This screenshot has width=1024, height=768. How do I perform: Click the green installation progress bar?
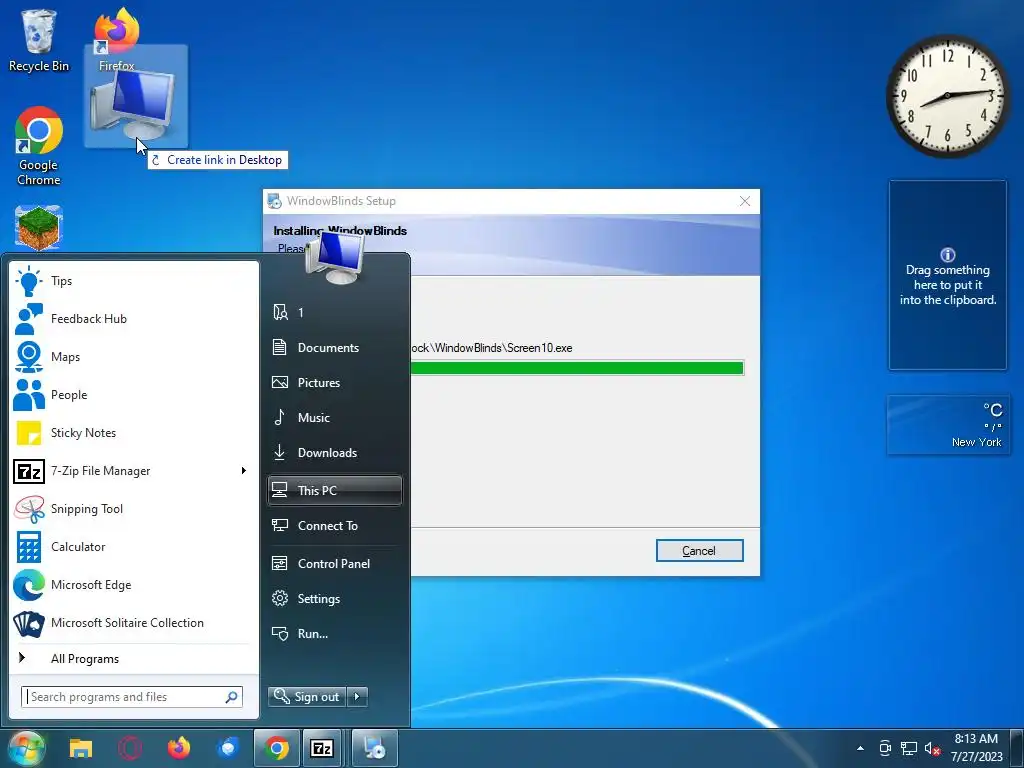coord(577,368)
